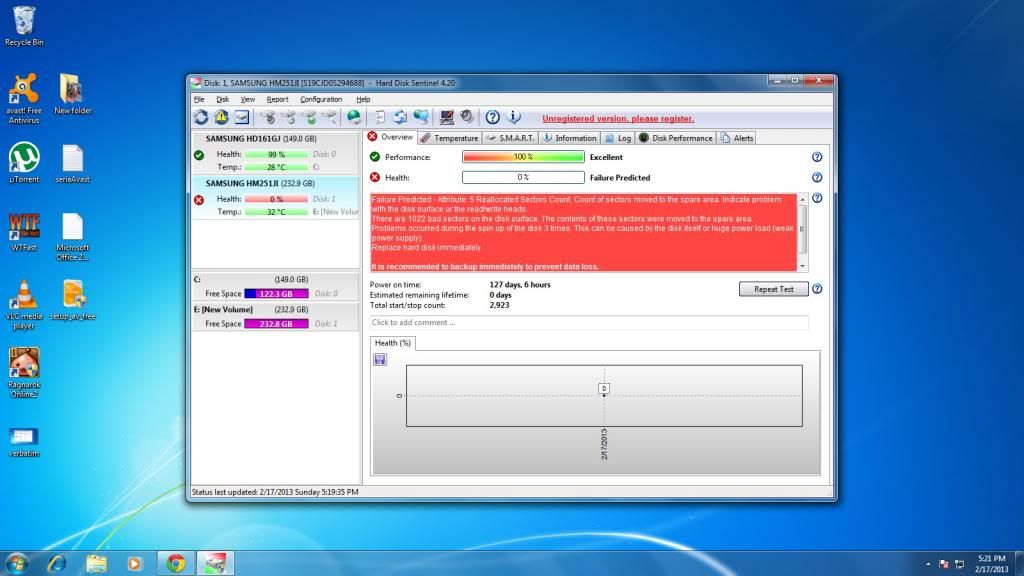Select the WTFast desktop shortcut
Screen dimensions: 1024x576
click(24, 232)
